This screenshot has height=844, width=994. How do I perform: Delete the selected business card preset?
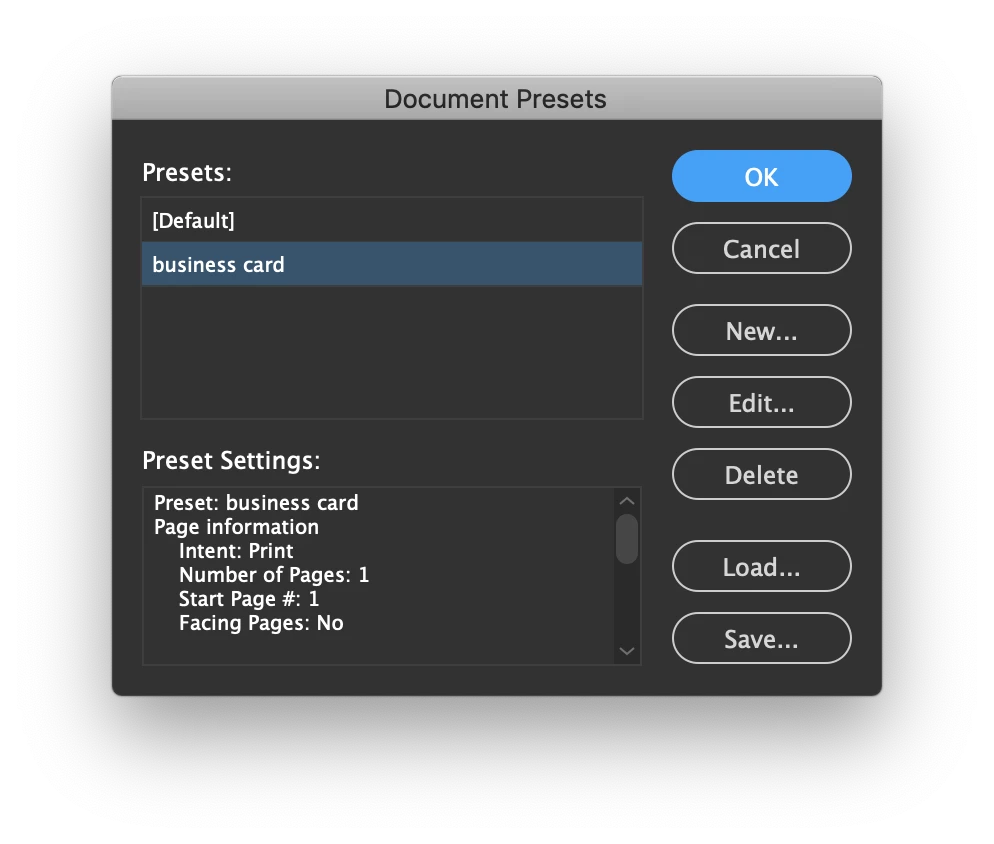pyautogui.click(x=761, y=474)
